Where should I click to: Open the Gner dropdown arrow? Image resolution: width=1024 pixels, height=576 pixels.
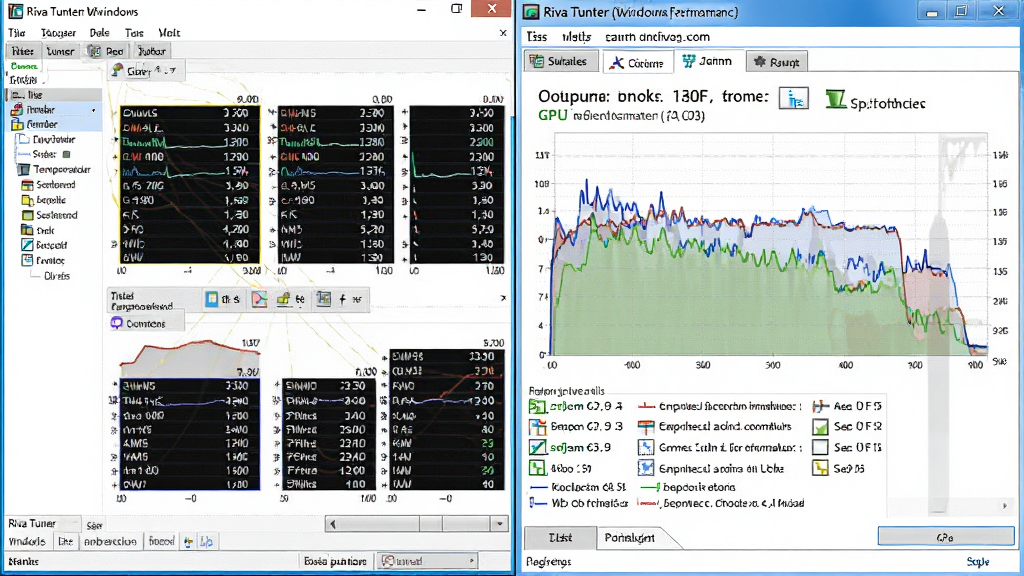tap(171, 71)
